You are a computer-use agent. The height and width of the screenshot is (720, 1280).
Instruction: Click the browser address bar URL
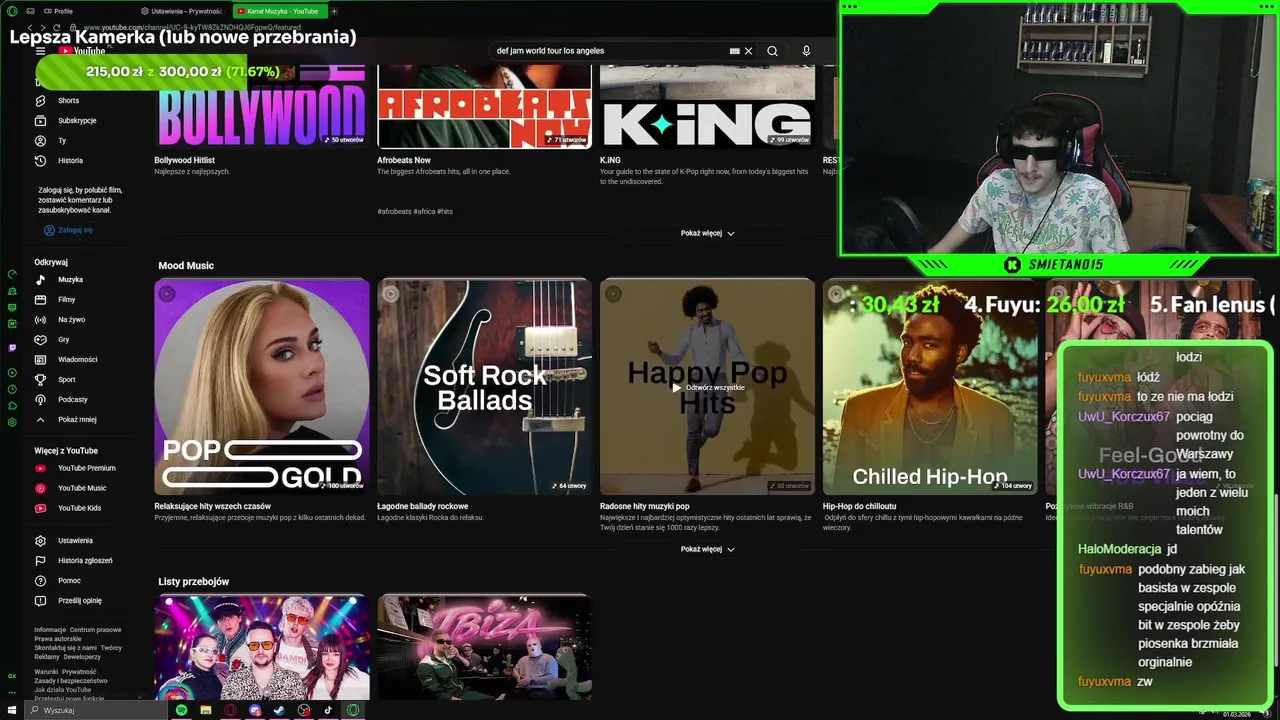[x=190, y=27]
